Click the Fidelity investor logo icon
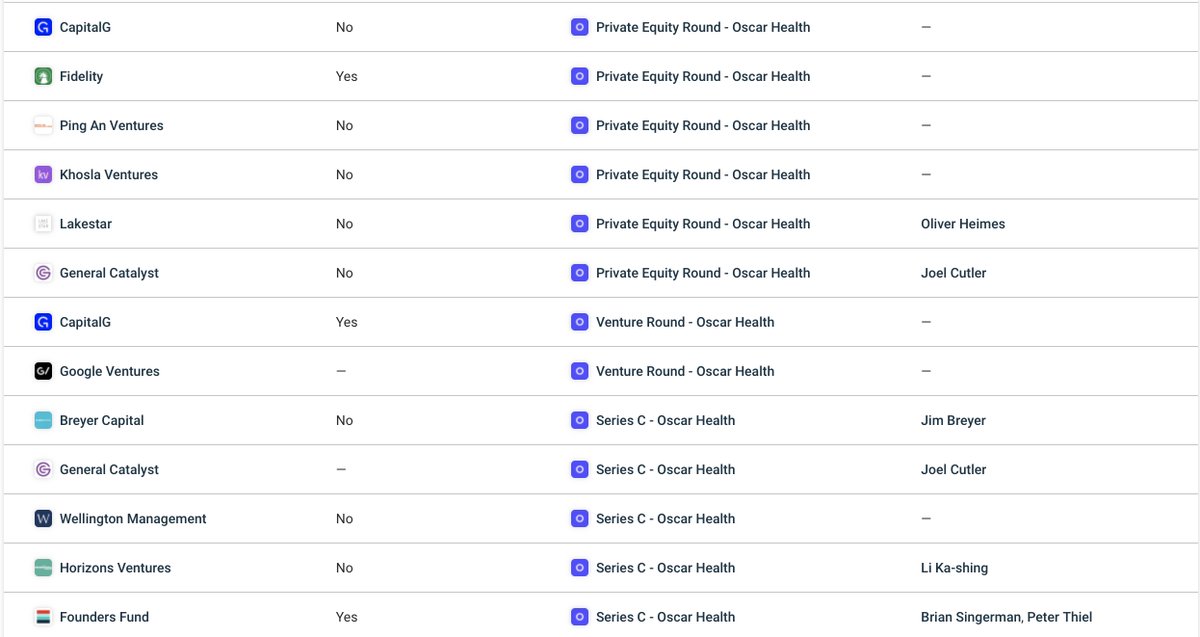The image size is (1200, 637). [x=43, y=76]
